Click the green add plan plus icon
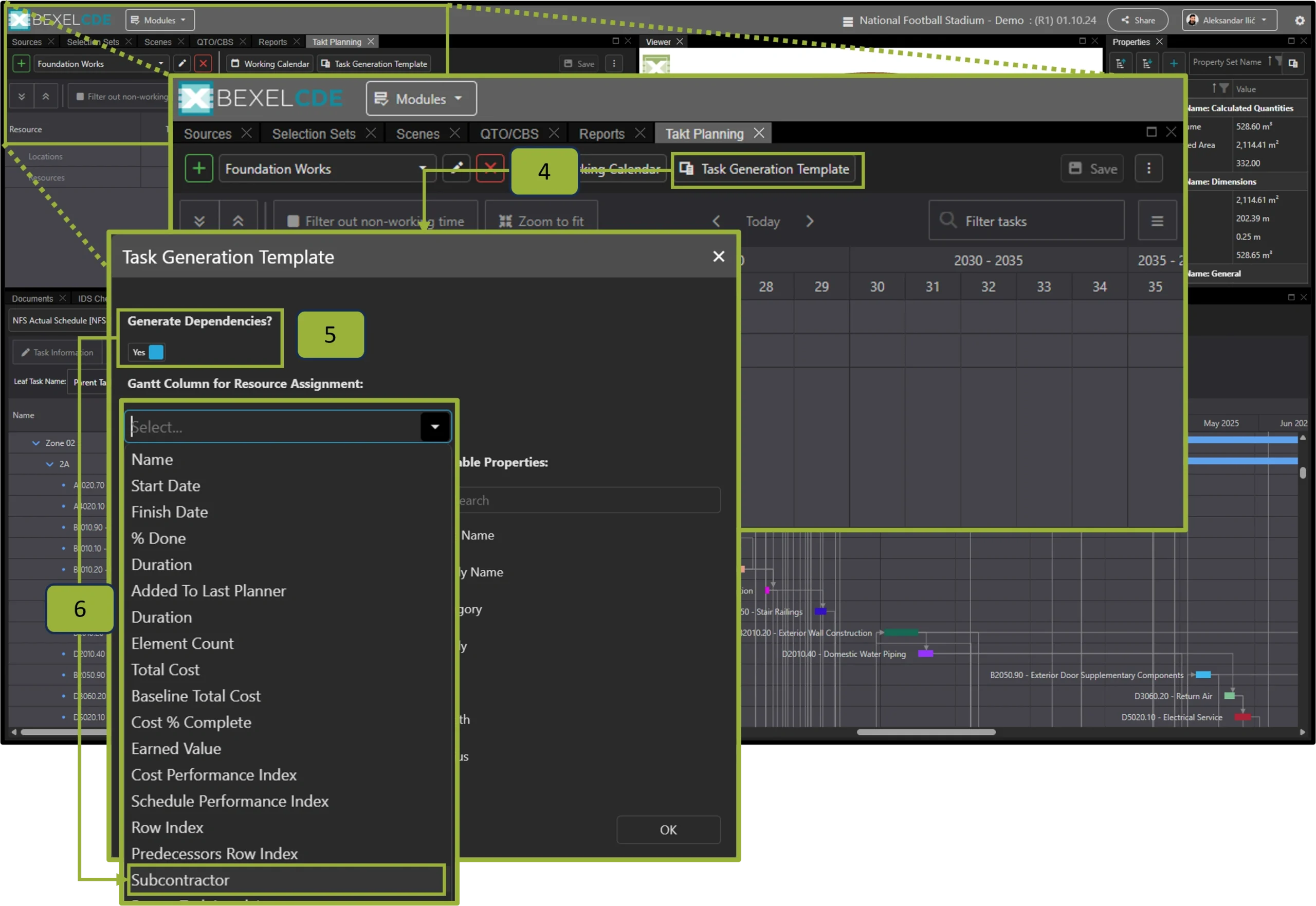The height and width of the screenshot is (906, 1316). (x=198, y=169)
